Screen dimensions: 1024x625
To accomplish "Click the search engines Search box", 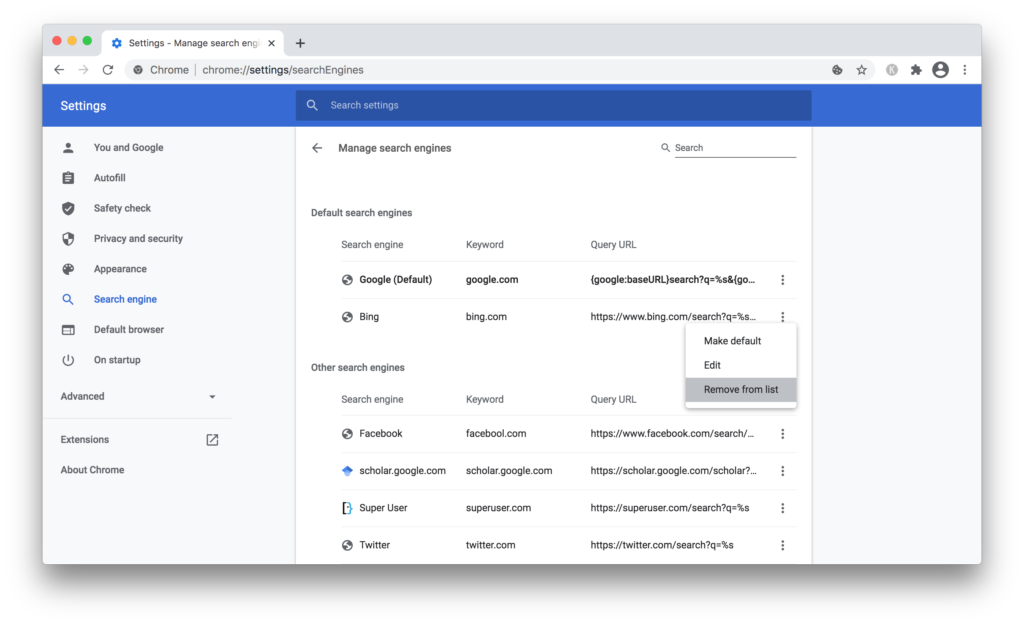I will [x=733, y=148].
